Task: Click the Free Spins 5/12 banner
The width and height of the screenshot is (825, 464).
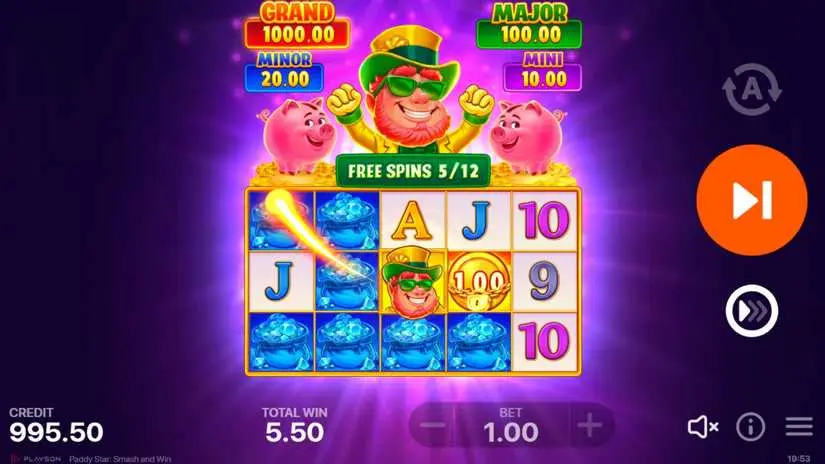Action: tap(413, 170)
